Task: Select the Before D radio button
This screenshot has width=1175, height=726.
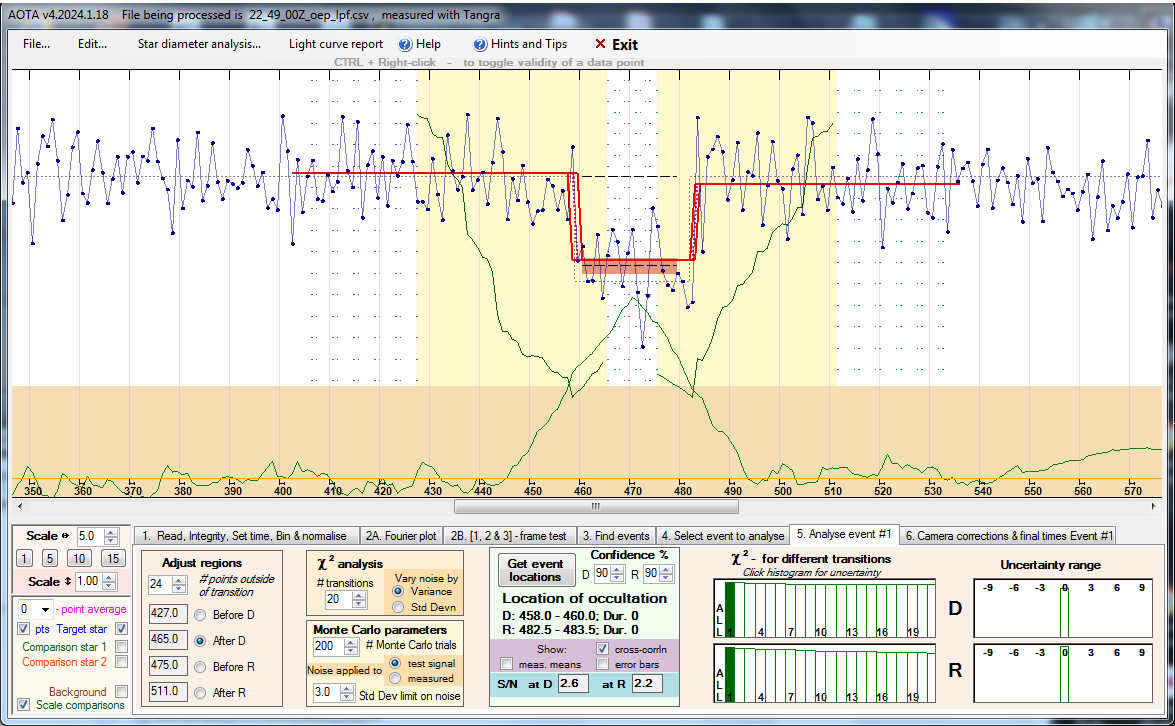Action: (200, 614)
